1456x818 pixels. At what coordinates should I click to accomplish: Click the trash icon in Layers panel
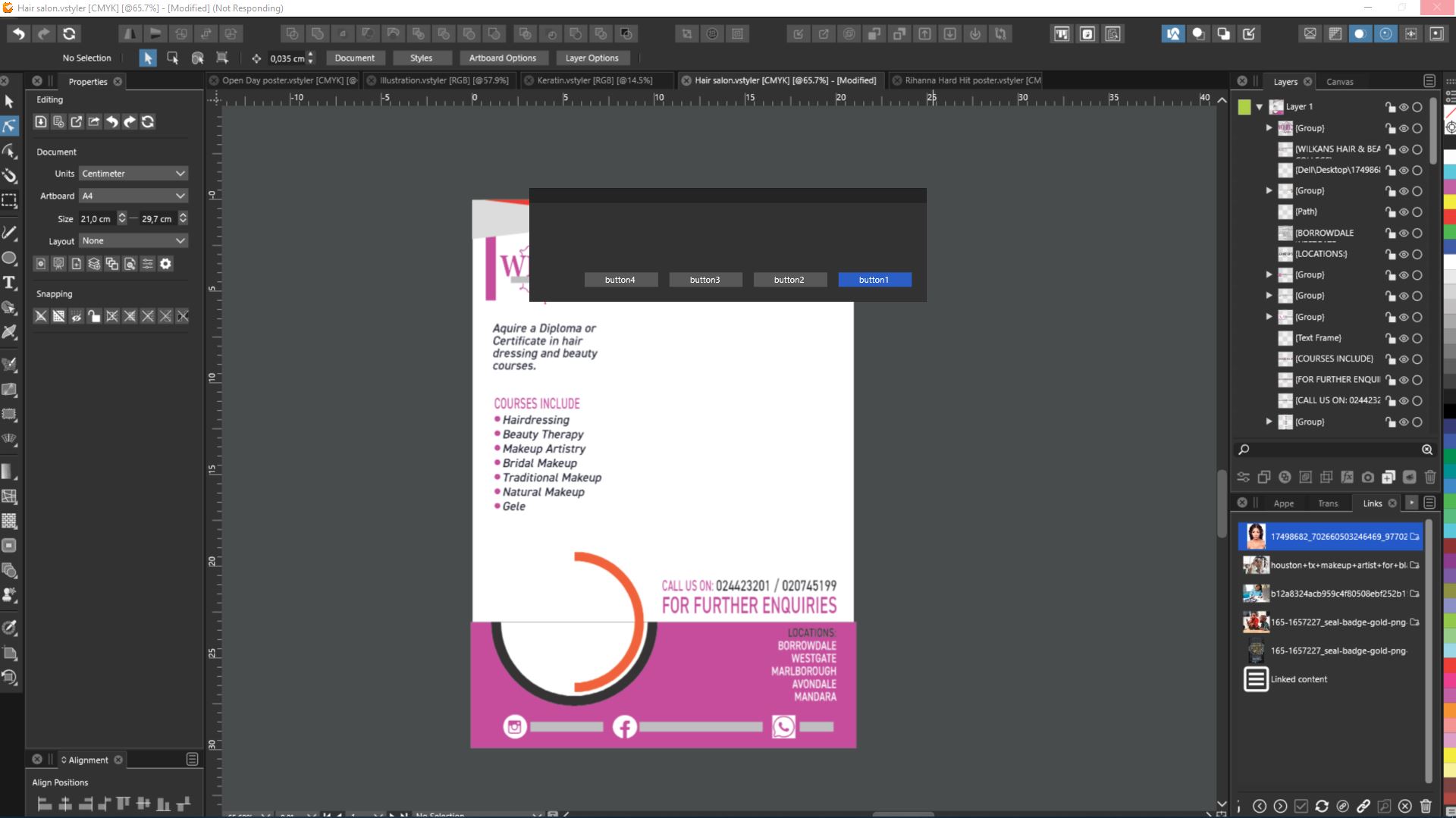coord(1430,477)
